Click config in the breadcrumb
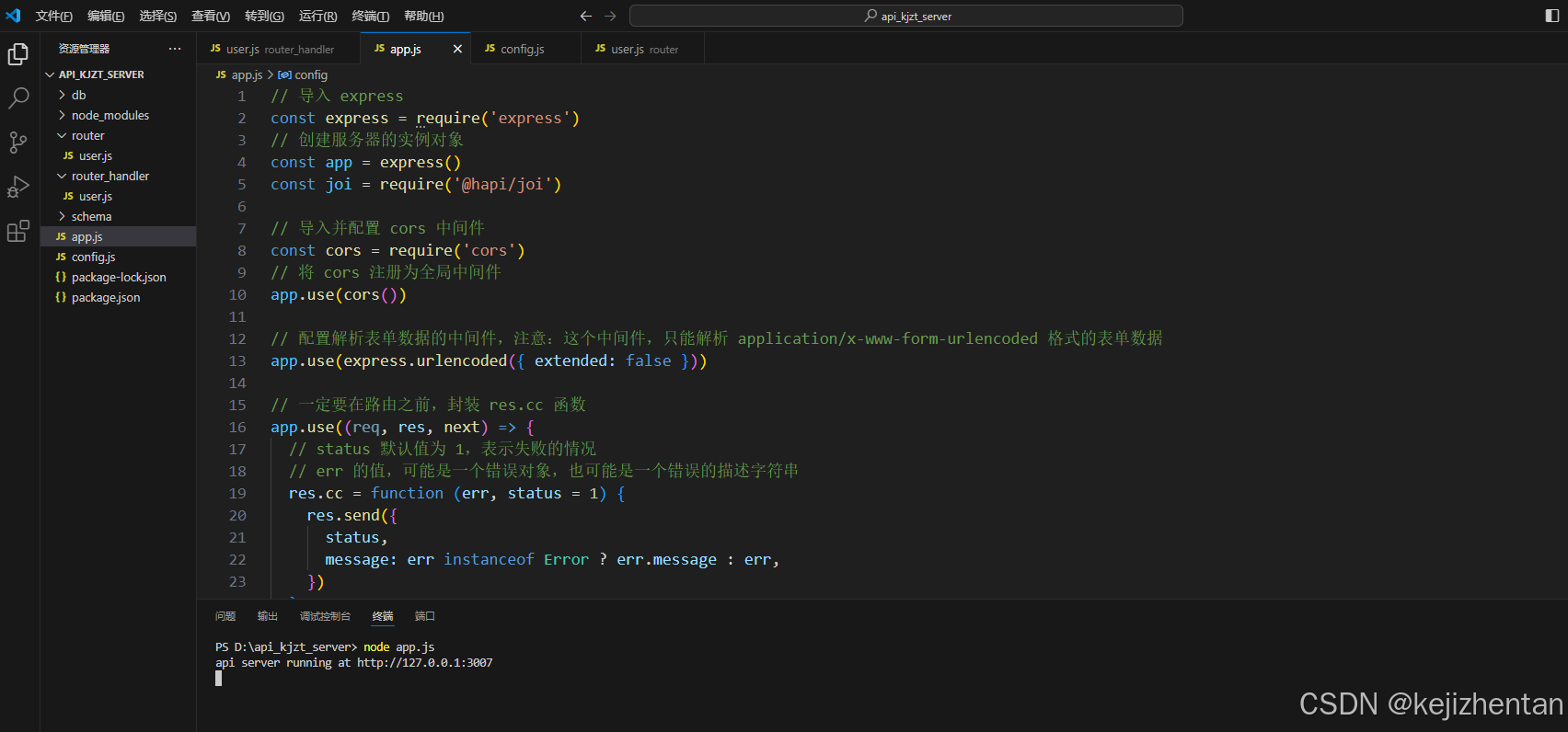 click(311, 75)
